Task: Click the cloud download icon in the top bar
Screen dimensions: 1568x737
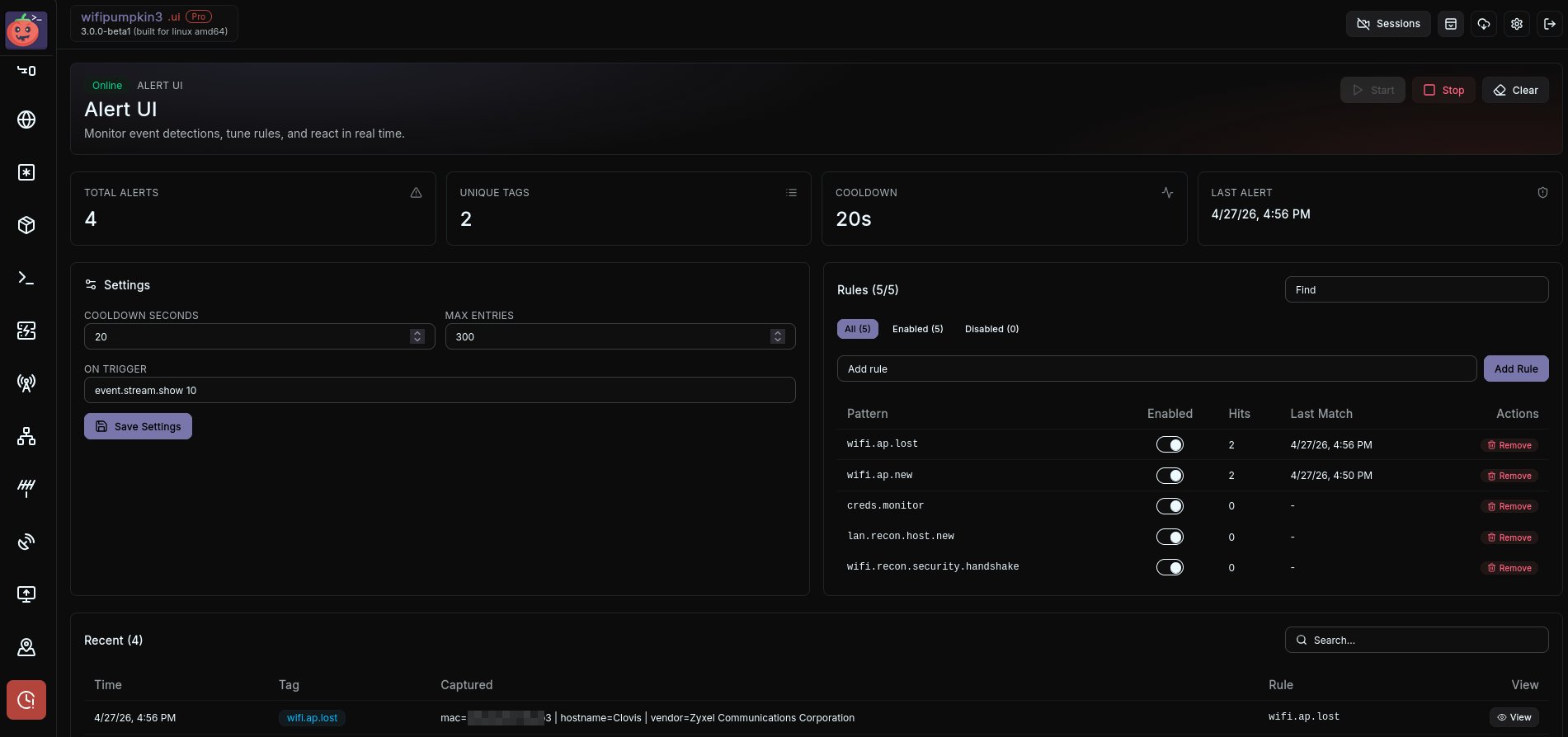Action: tap(1484, 24)
